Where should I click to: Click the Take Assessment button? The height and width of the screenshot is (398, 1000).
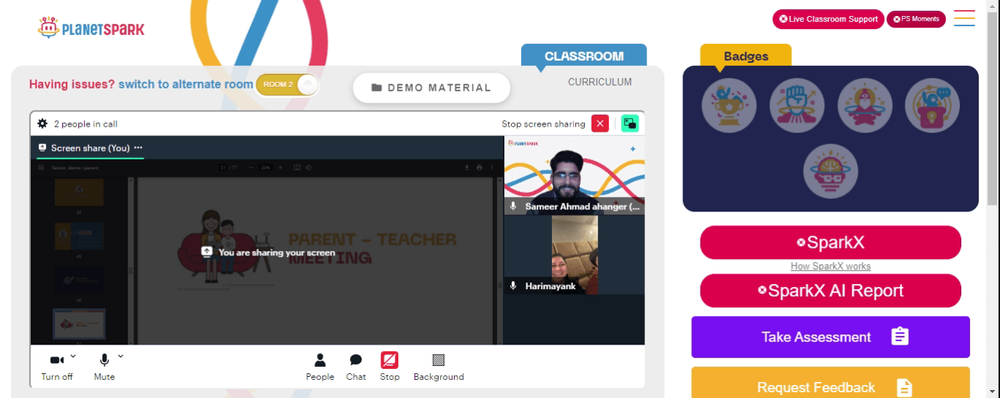click(830, 337)
